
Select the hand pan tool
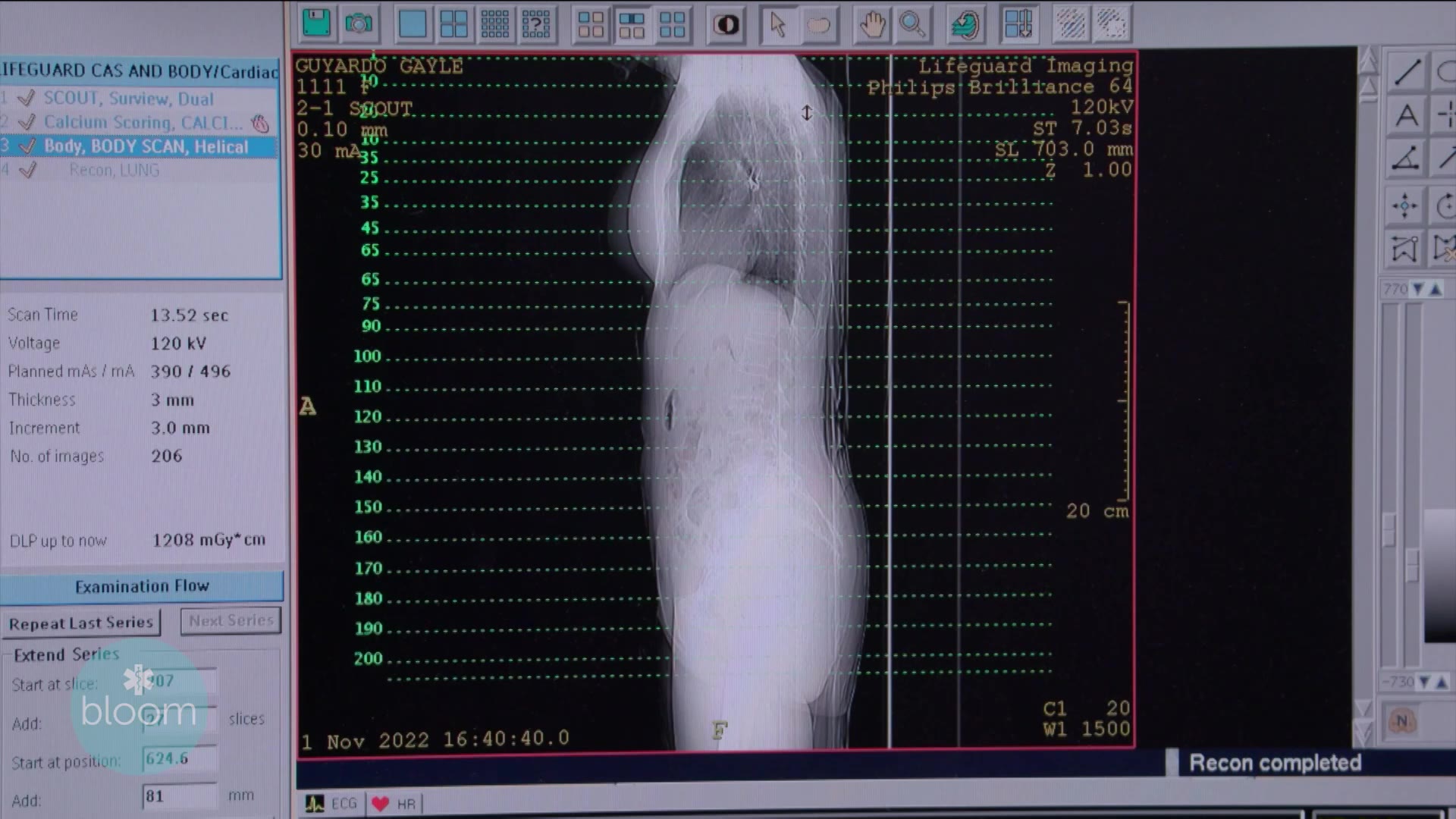click(872, 24)
